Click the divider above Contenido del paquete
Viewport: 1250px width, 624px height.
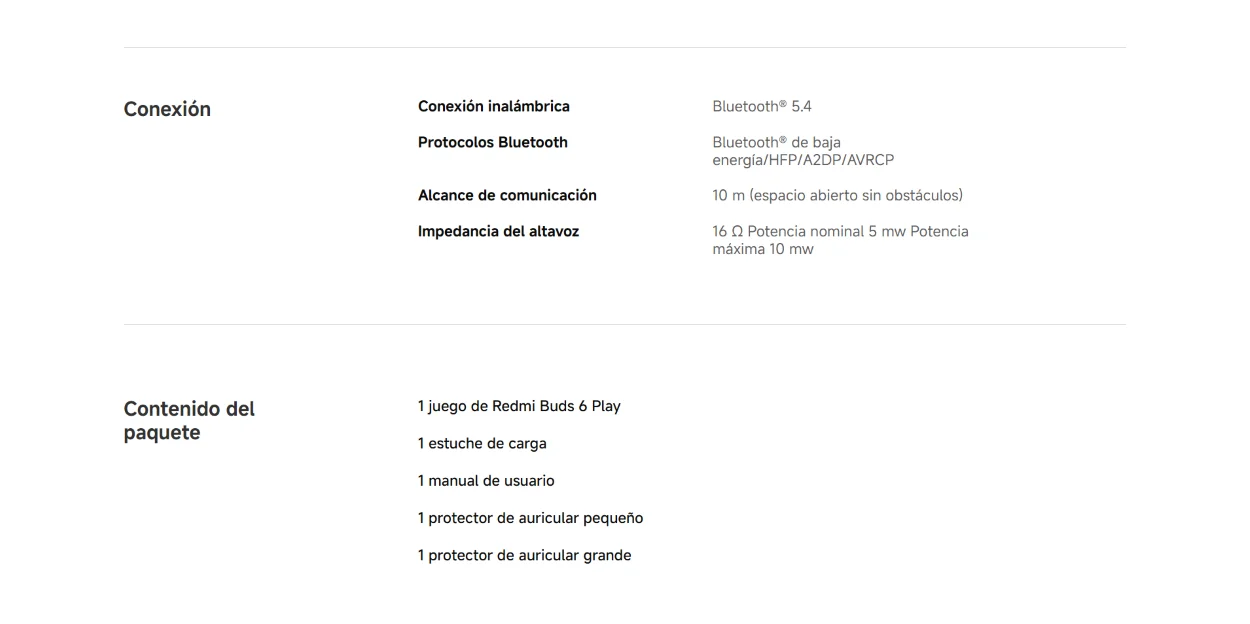point(625,324)
